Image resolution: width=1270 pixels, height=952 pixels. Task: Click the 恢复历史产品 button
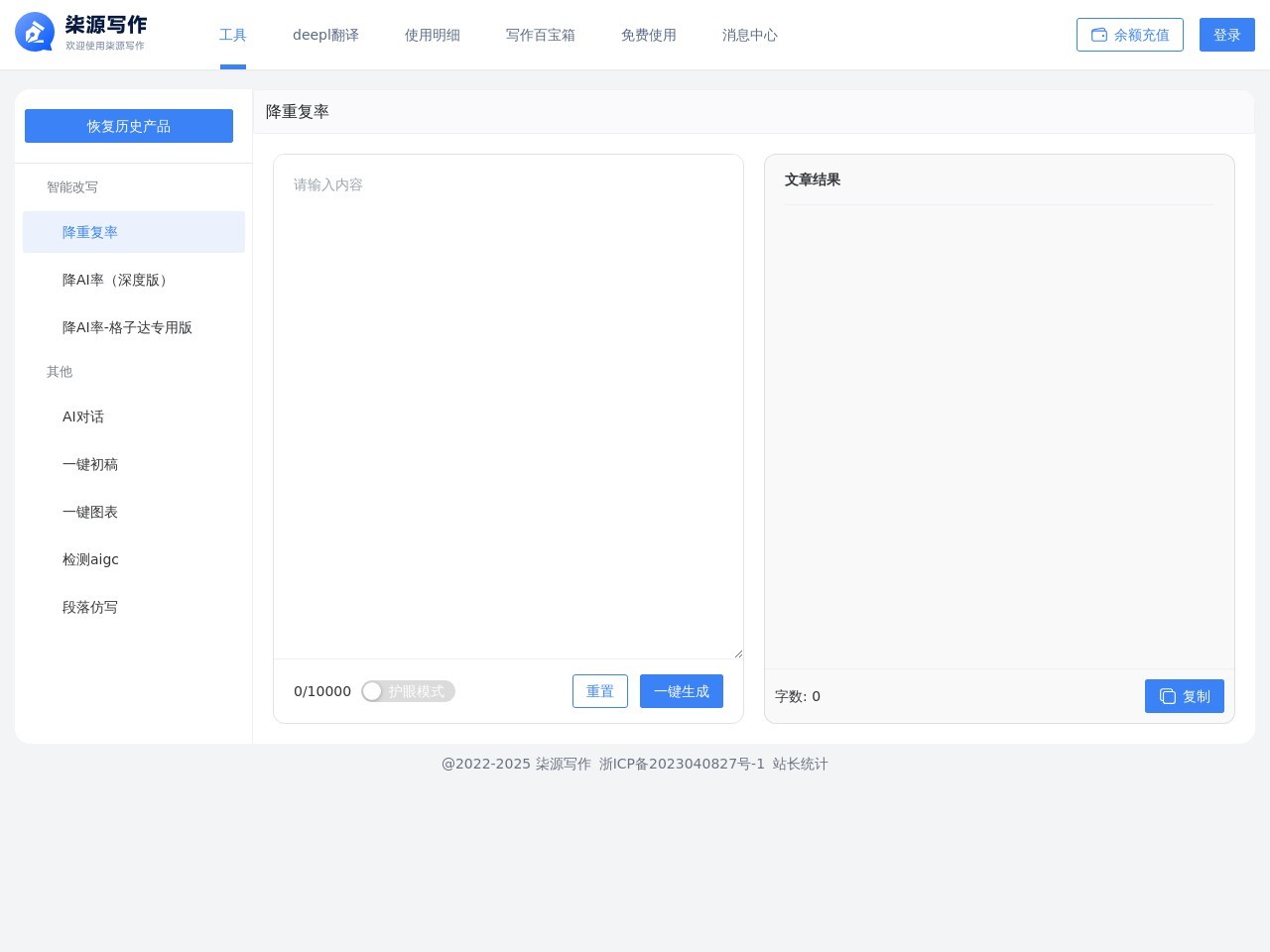(x=129, y=126)
